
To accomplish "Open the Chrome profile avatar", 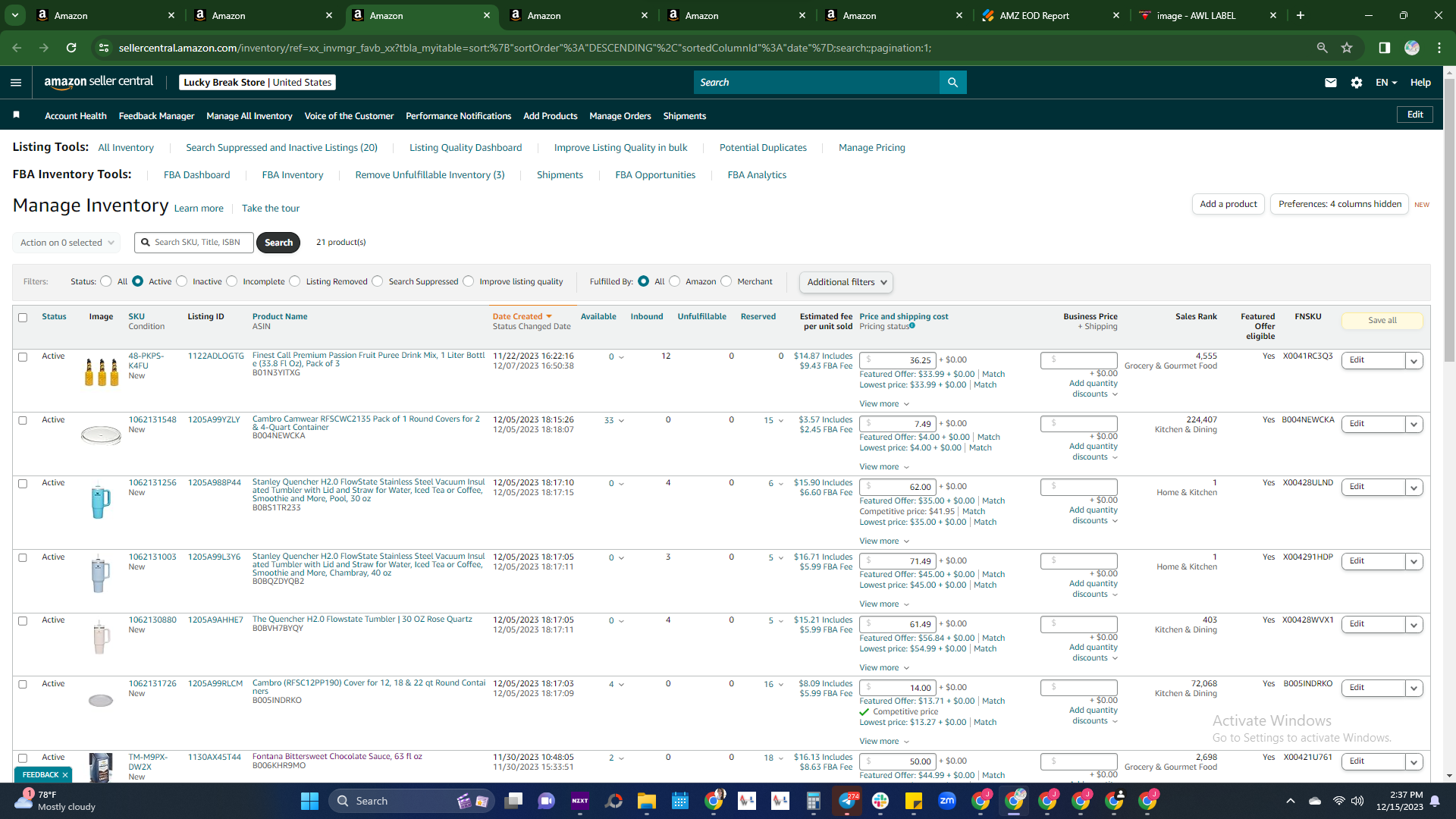I will pyautogui.click(x=1411, y=48).
